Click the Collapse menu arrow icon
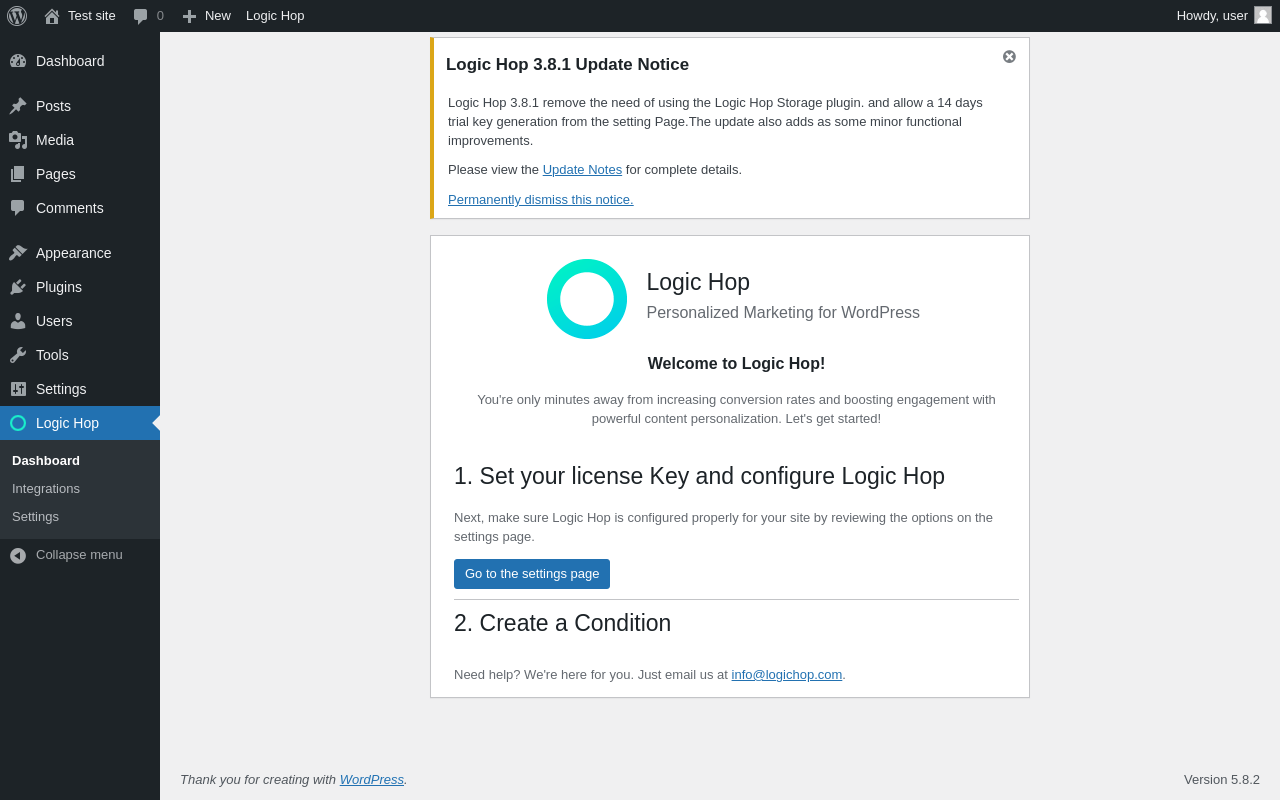1280x800 pixels. tap(18, 555)
